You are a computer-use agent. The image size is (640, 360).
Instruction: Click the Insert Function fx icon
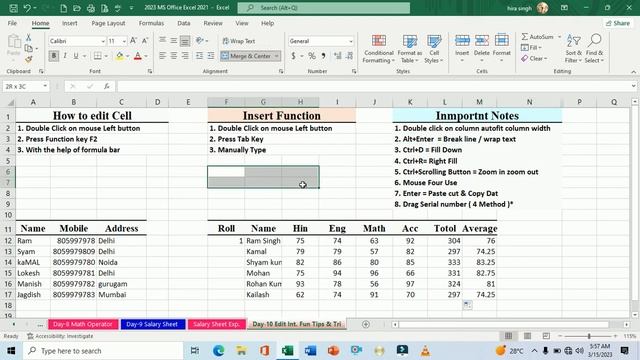(x=107, y=86)
